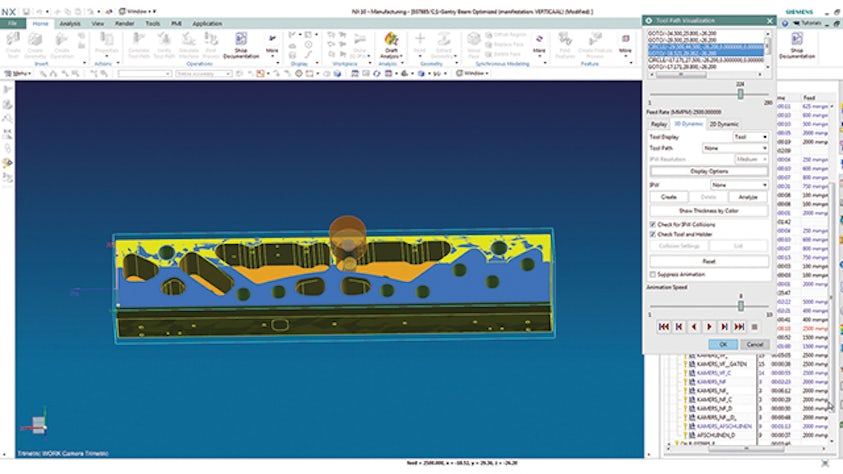Open the Shop Documentation icon in Operations group

[x=241, y=46]
